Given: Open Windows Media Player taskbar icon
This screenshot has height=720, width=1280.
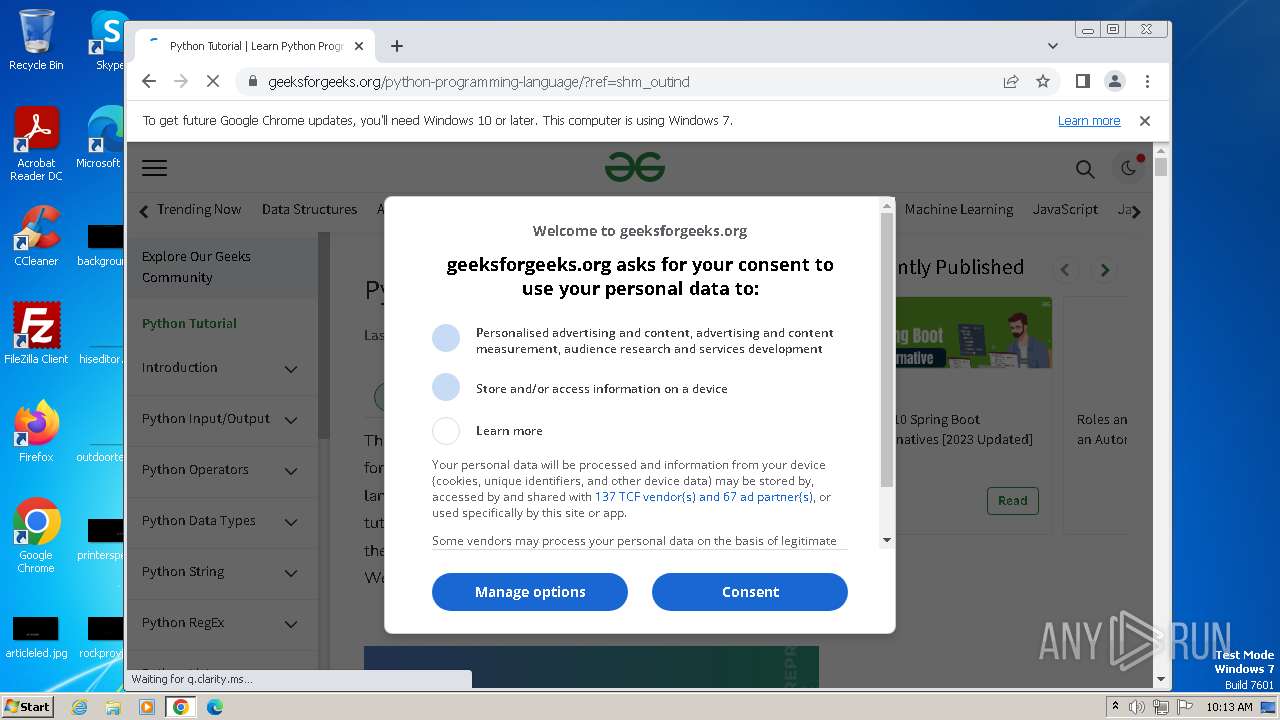Looking at the screenshot, I should pos(147,707).
